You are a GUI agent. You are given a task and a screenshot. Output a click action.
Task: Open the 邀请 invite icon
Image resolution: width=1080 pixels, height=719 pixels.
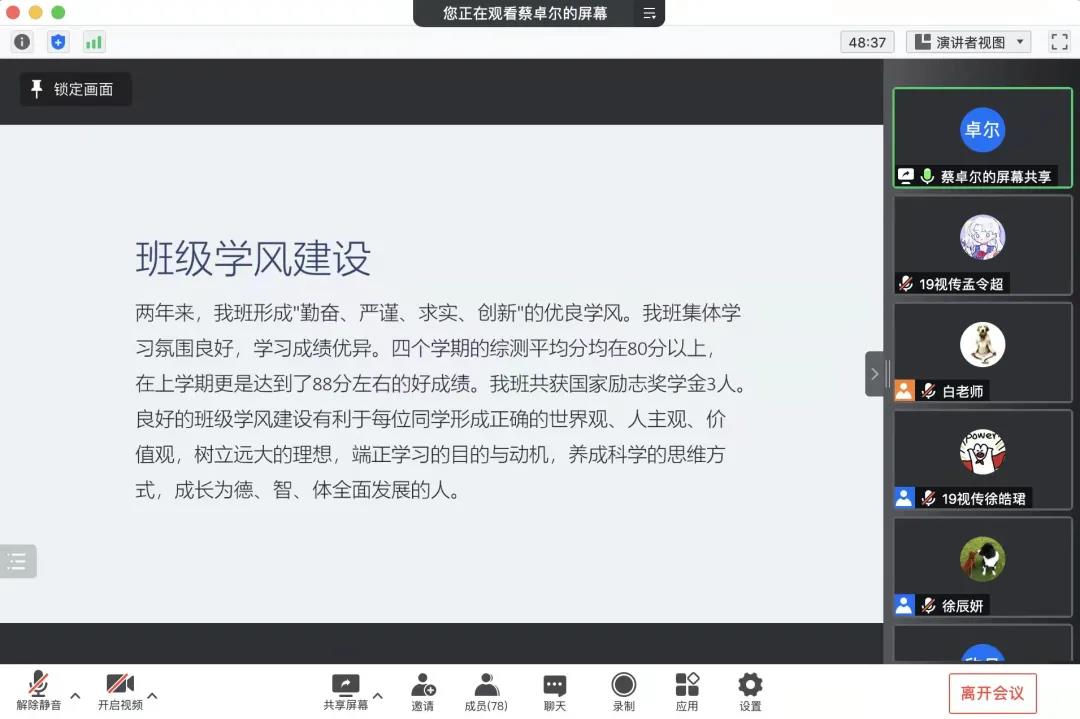423,691
